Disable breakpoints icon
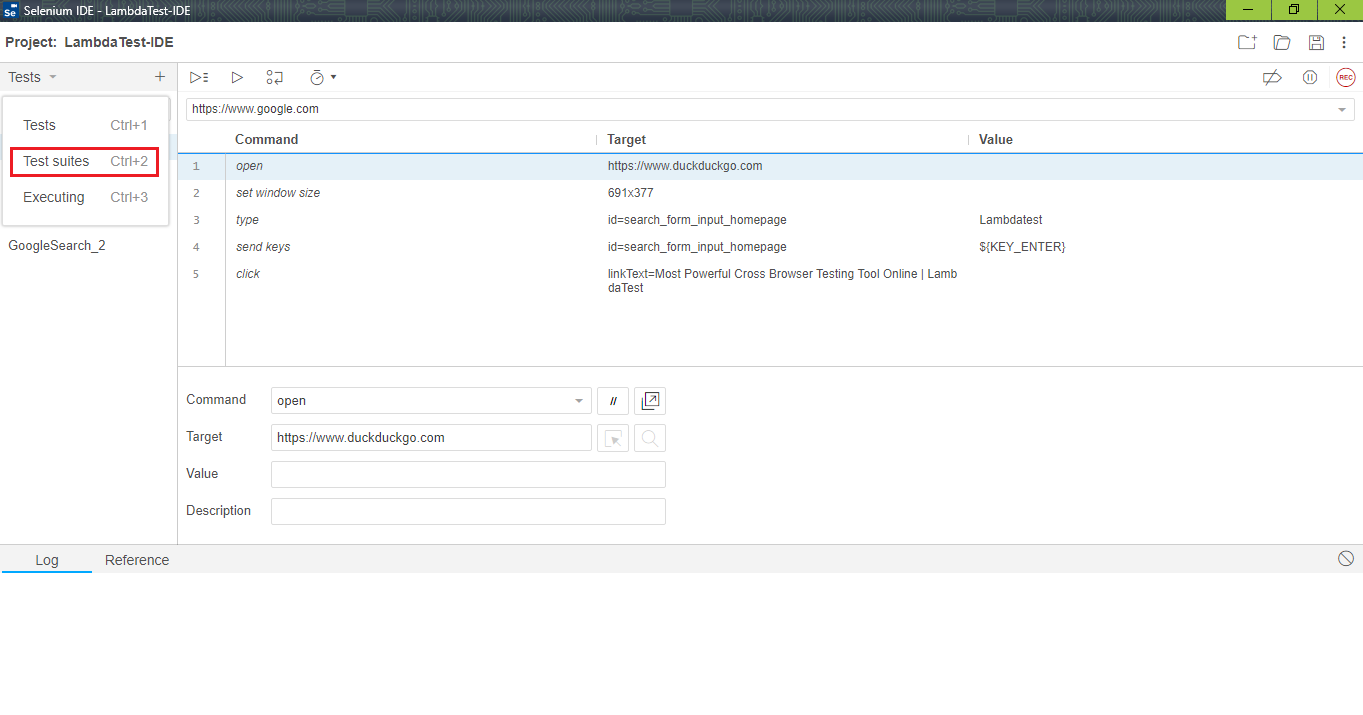1363x715 pixels. click(x=1272, y=77)
